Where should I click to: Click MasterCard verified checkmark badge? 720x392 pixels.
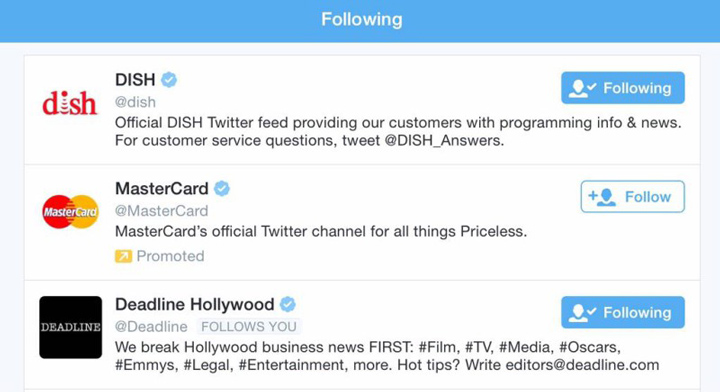coord(222,188)
